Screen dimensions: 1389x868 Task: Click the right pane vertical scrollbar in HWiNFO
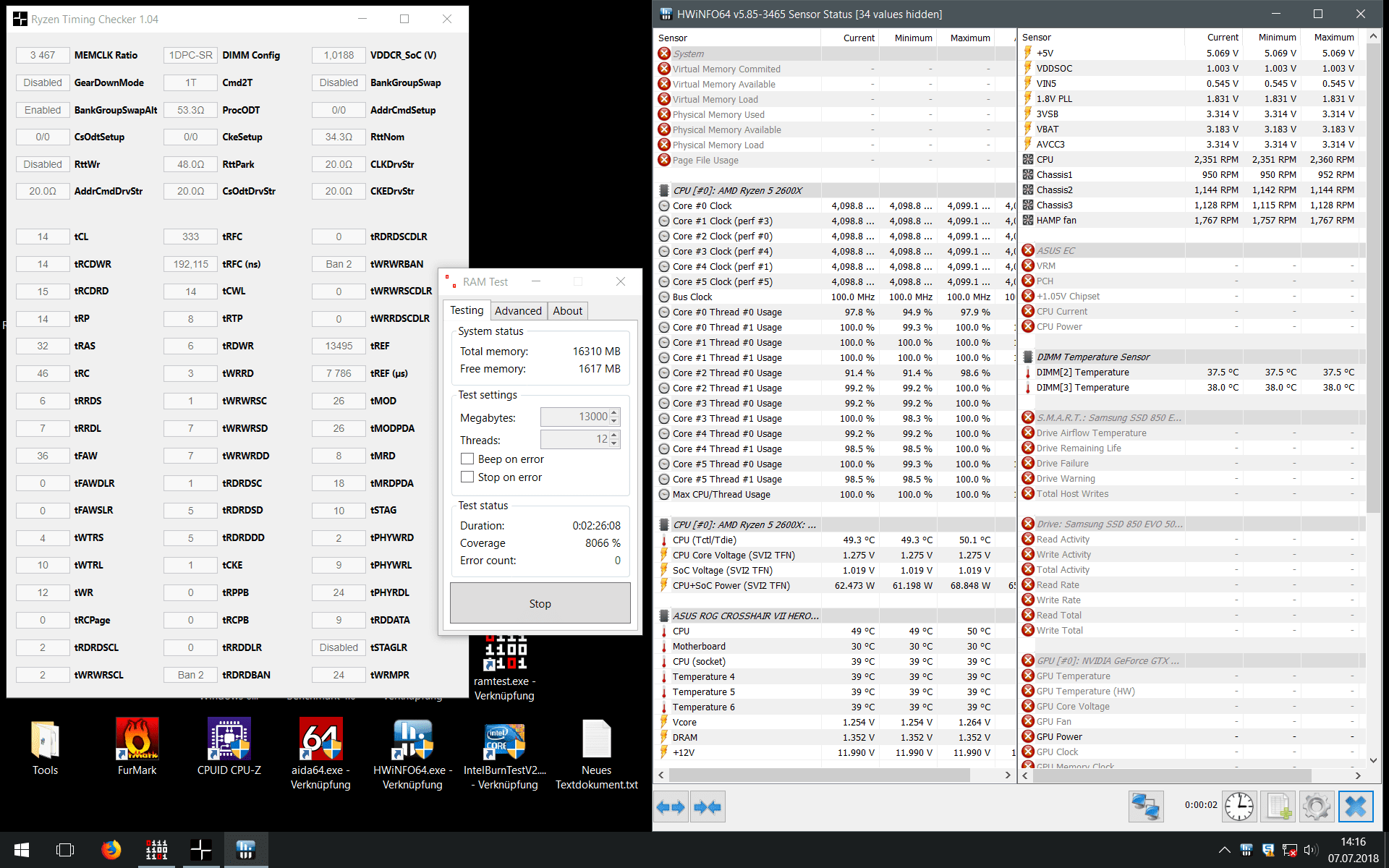1373,277
